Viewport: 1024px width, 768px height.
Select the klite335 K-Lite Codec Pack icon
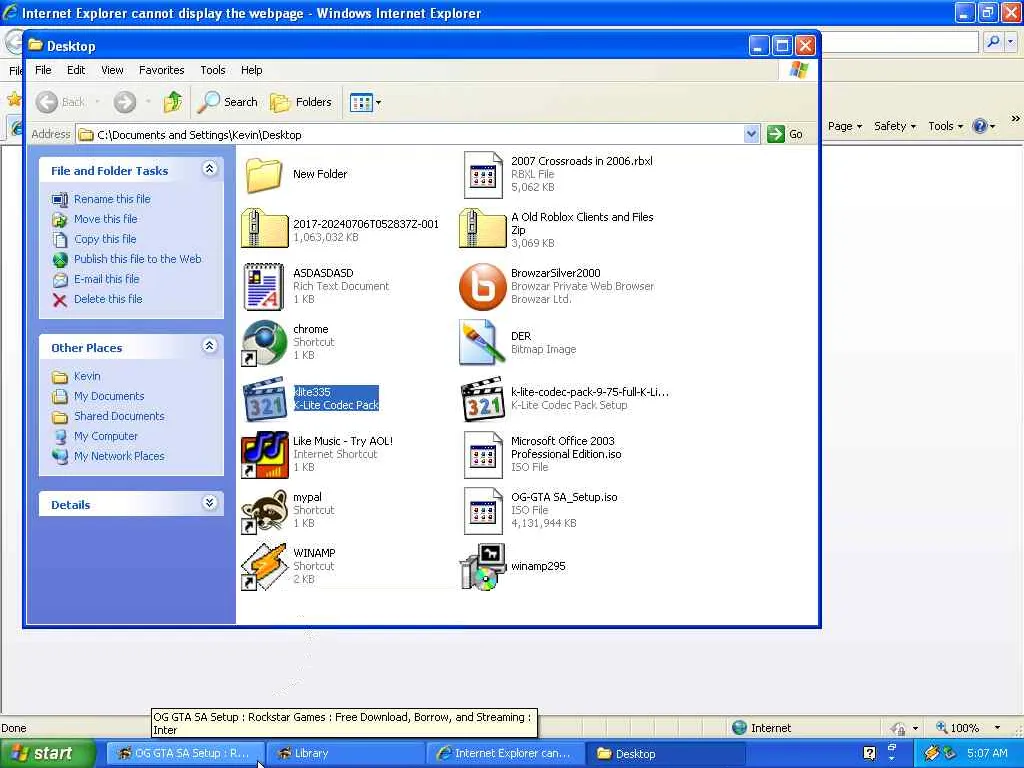coord(264,399)
